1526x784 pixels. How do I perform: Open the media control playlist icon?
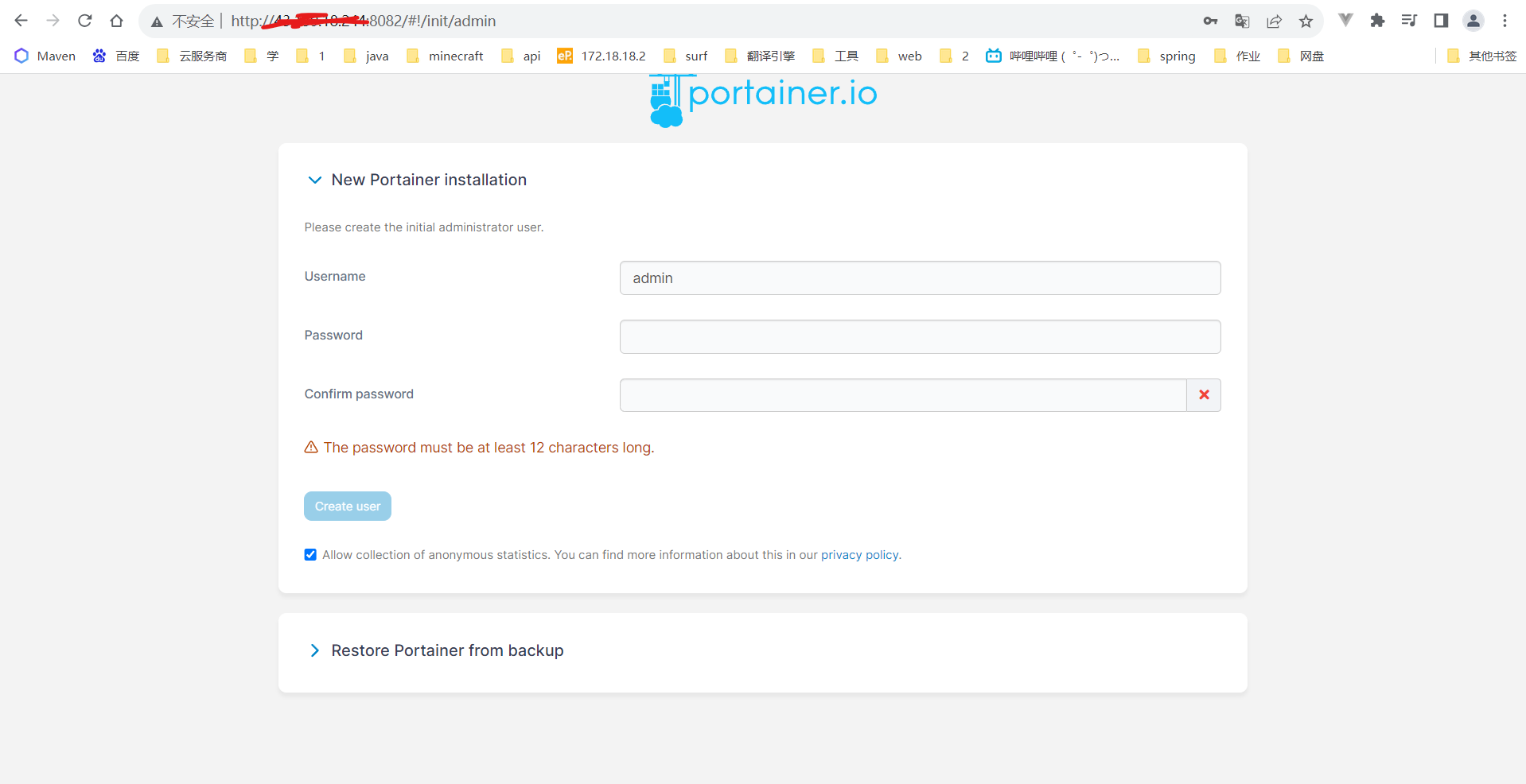[x=1409, y=21]
